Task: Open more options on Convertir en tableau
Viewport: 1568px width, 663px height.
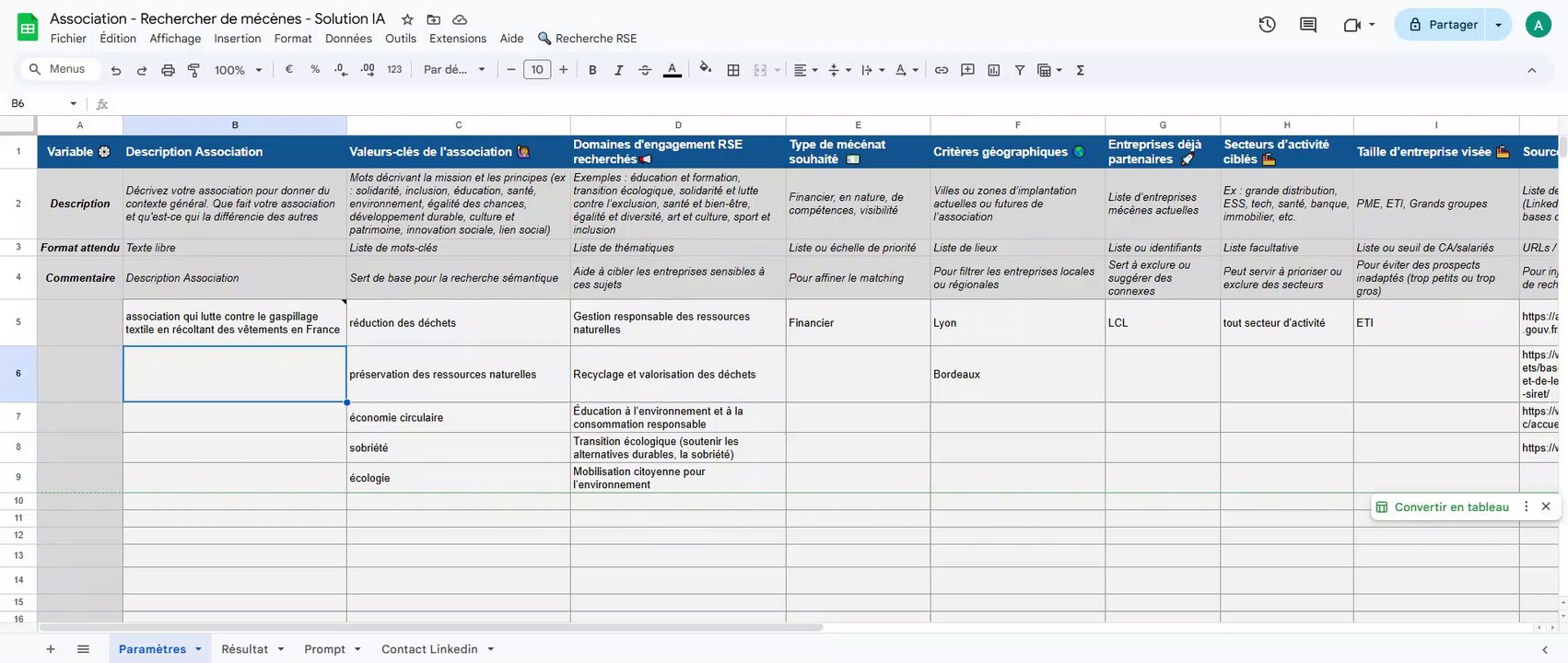Action: point(1526,506)
